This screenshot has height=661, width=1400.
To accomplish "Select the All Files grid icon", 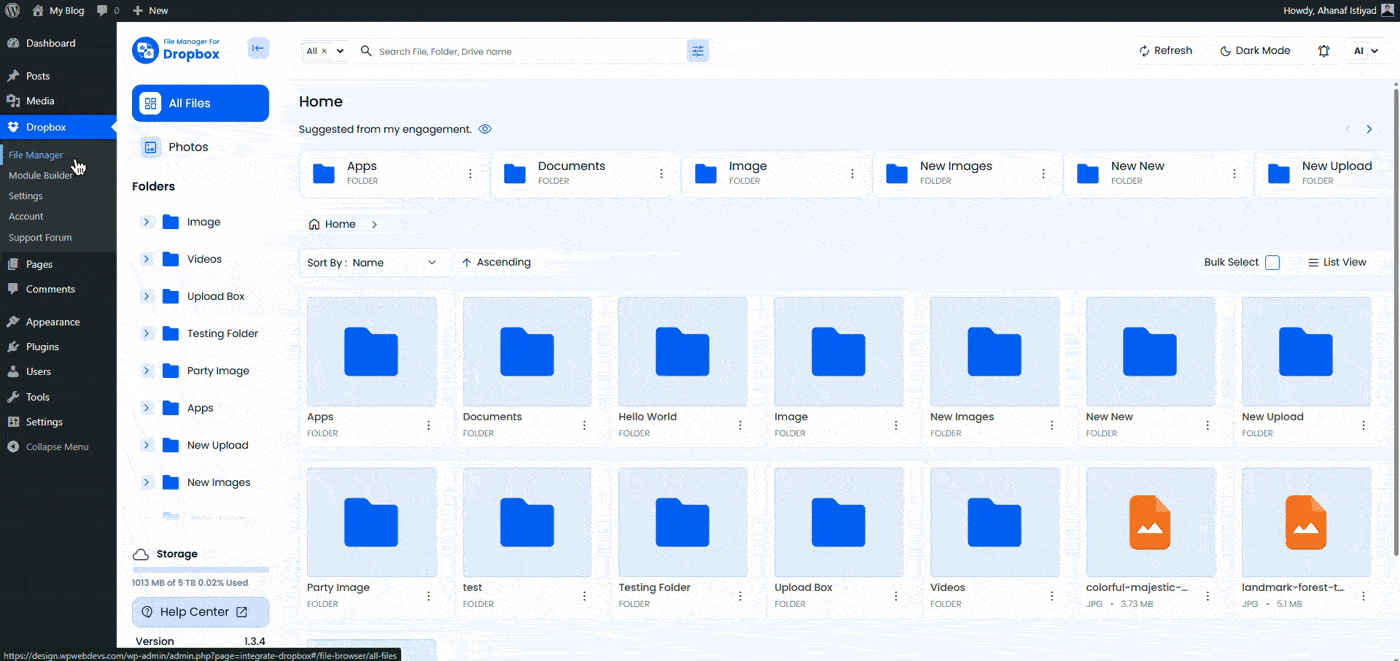I will pos(148,102).
